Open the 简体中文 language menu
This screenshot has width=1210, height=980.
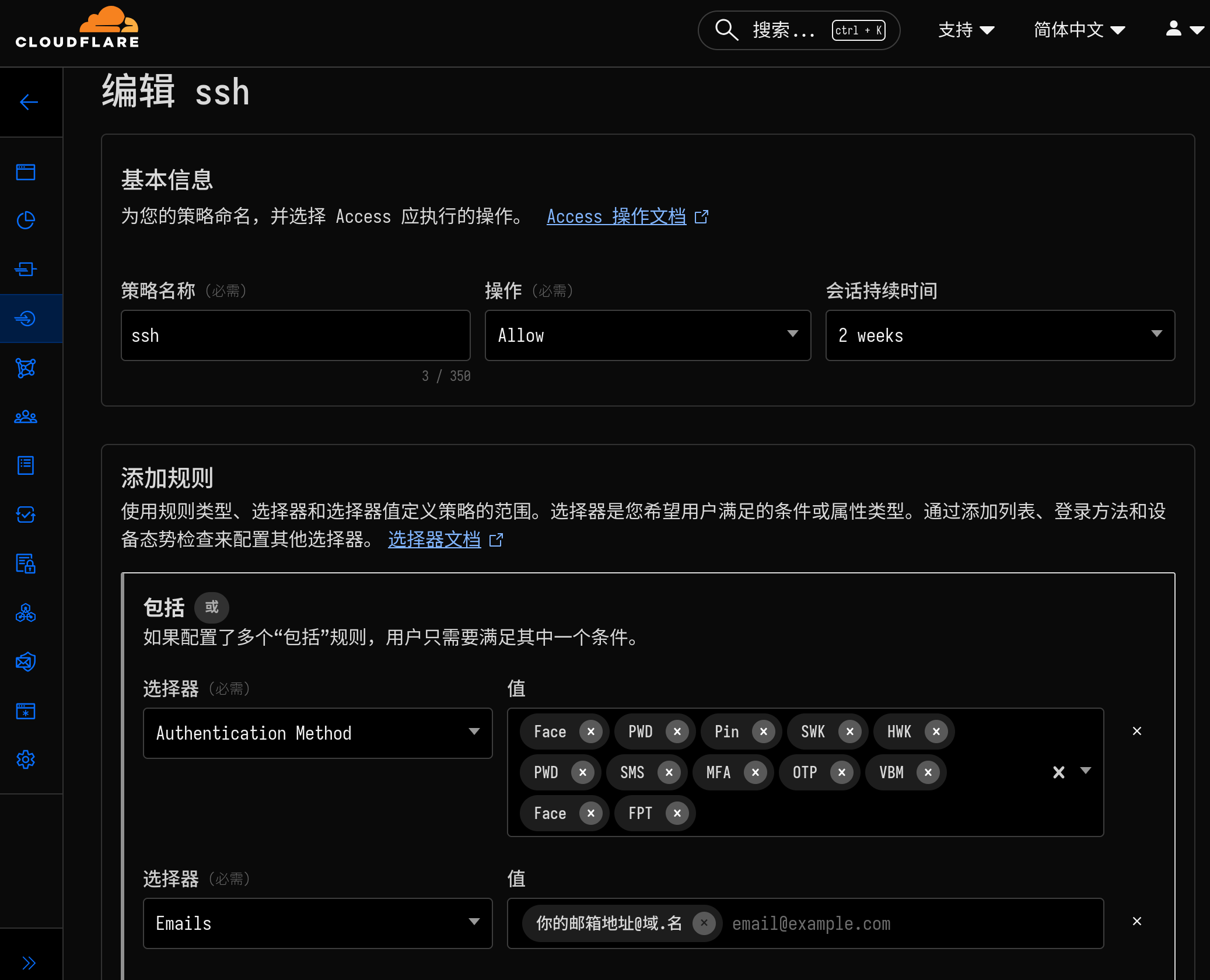tap(1079, 29)
